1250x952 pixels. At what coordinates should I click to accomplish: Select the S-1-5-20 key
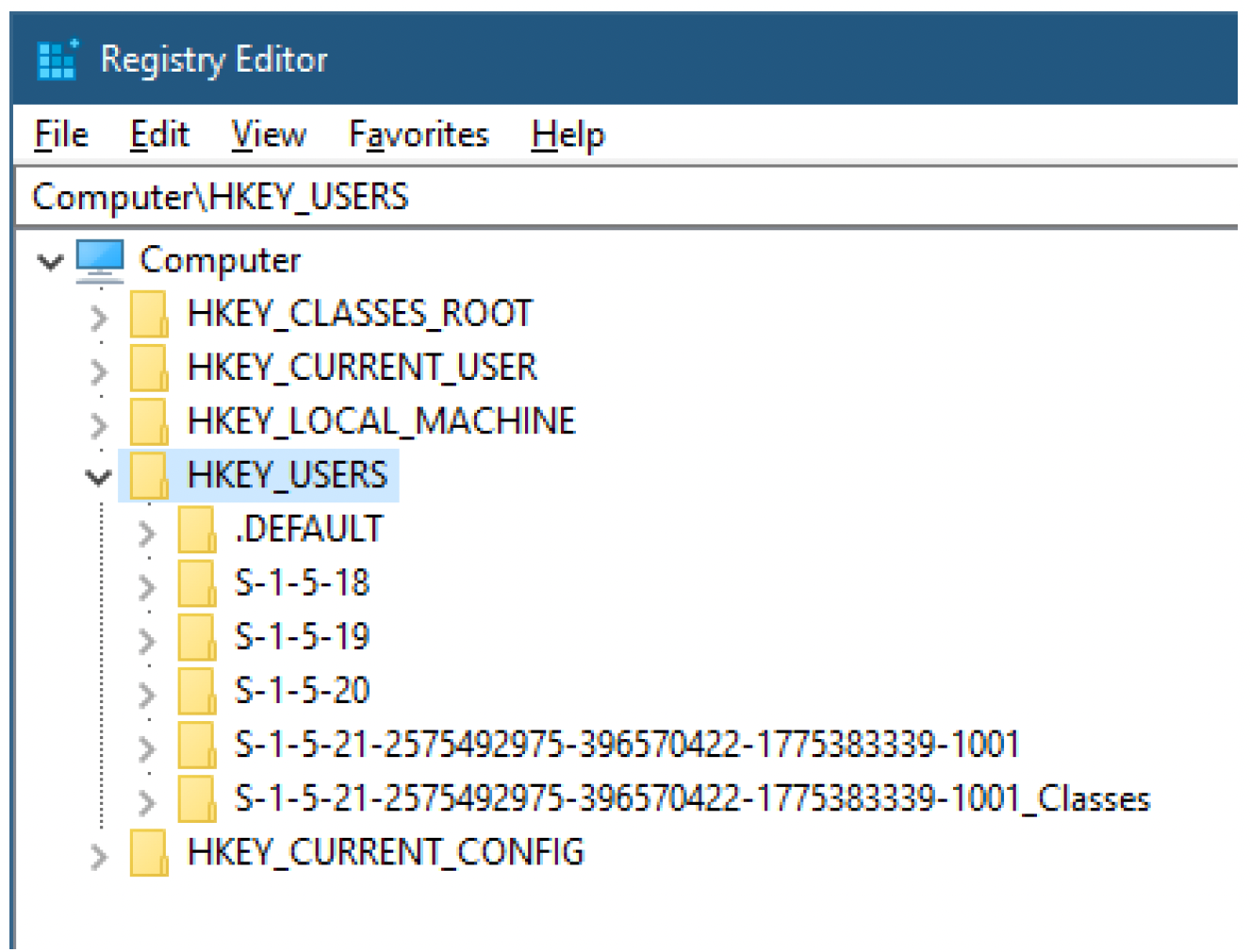[x=302, y=691]
